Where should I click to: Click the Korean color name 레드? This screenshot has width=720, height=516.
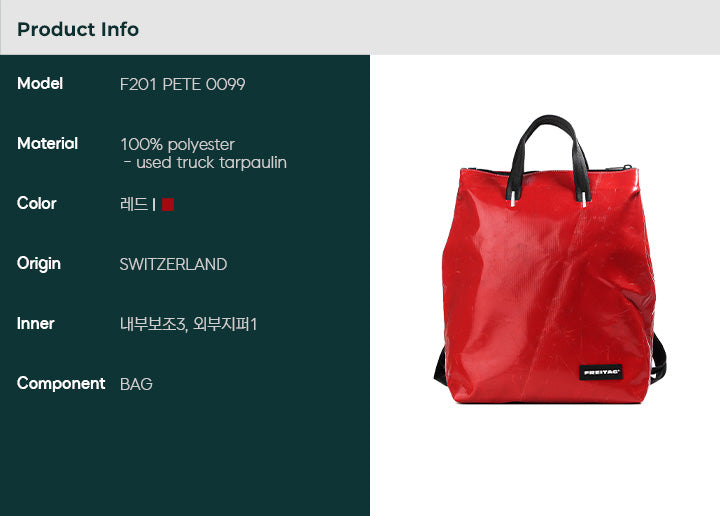pos(134,204)
